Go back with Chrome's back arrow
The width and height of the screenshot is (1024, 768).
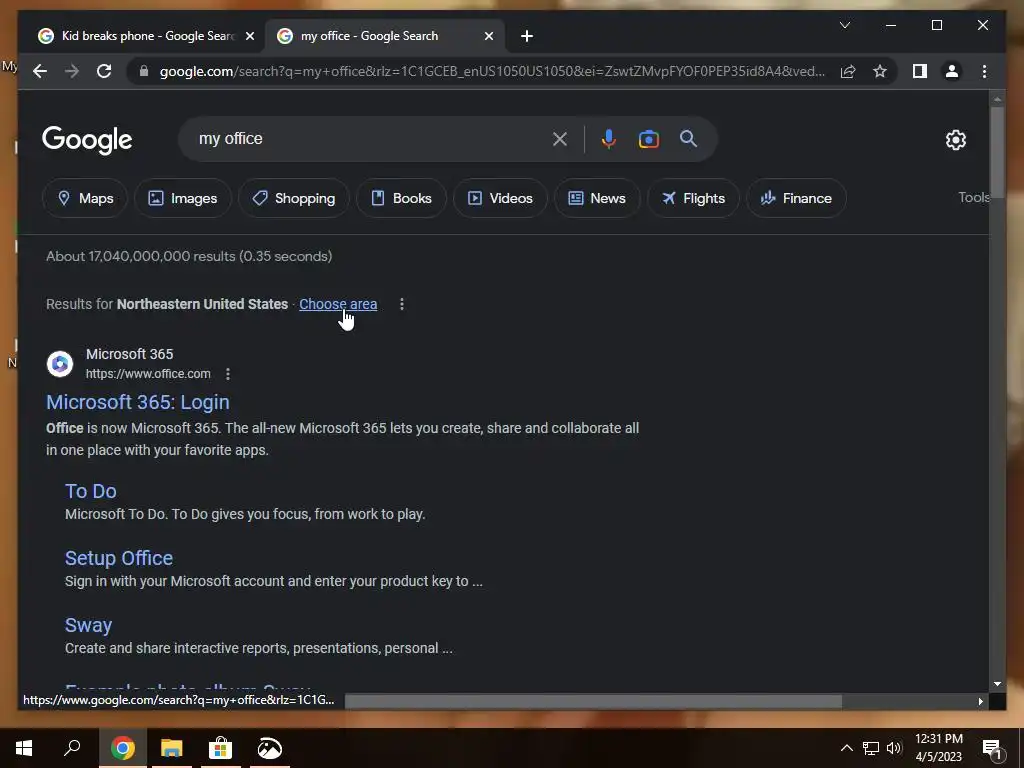pos(40,71)
